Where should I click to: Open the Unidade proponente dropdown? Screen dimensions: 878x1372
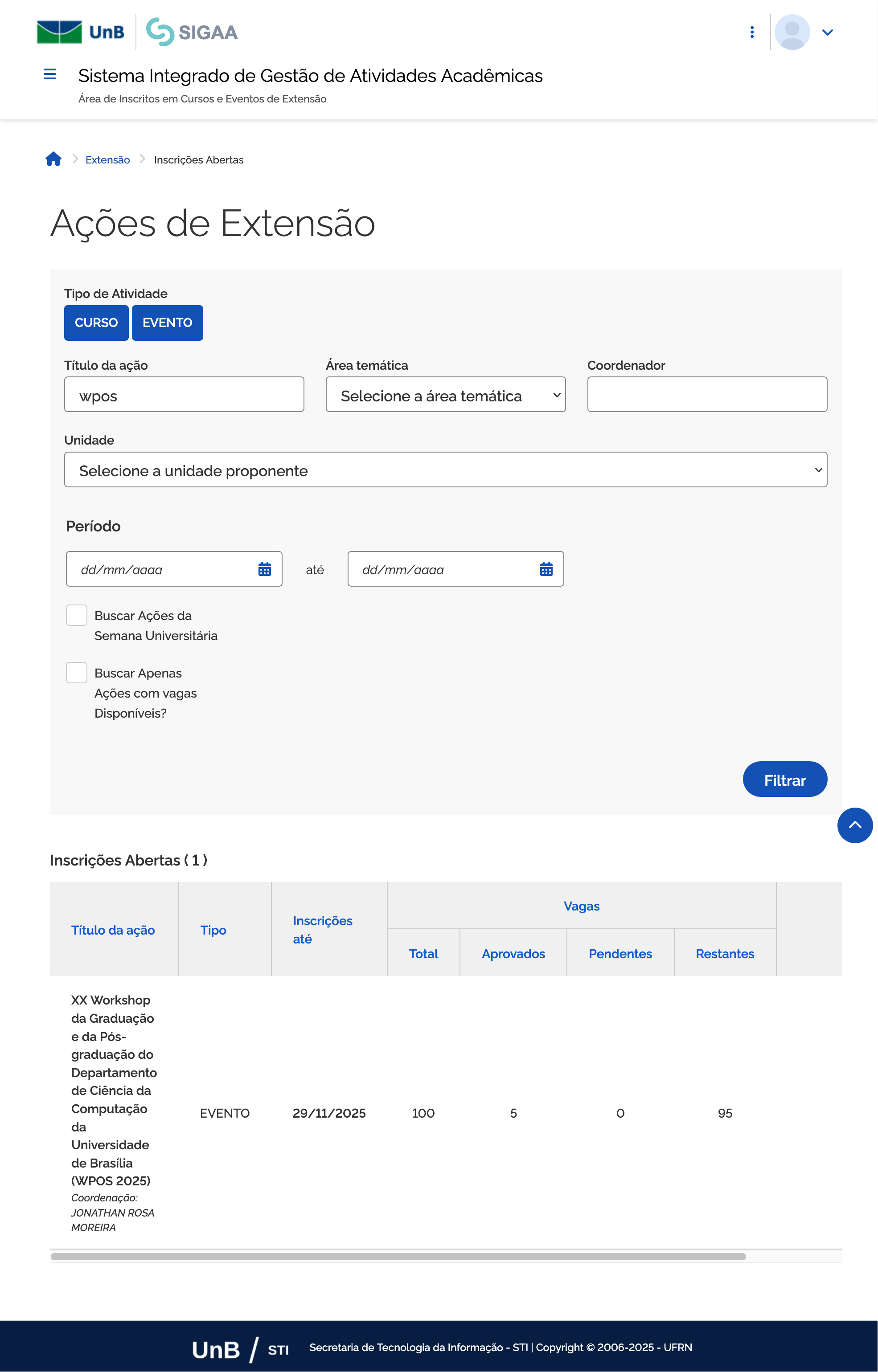(x=445, y=470)
